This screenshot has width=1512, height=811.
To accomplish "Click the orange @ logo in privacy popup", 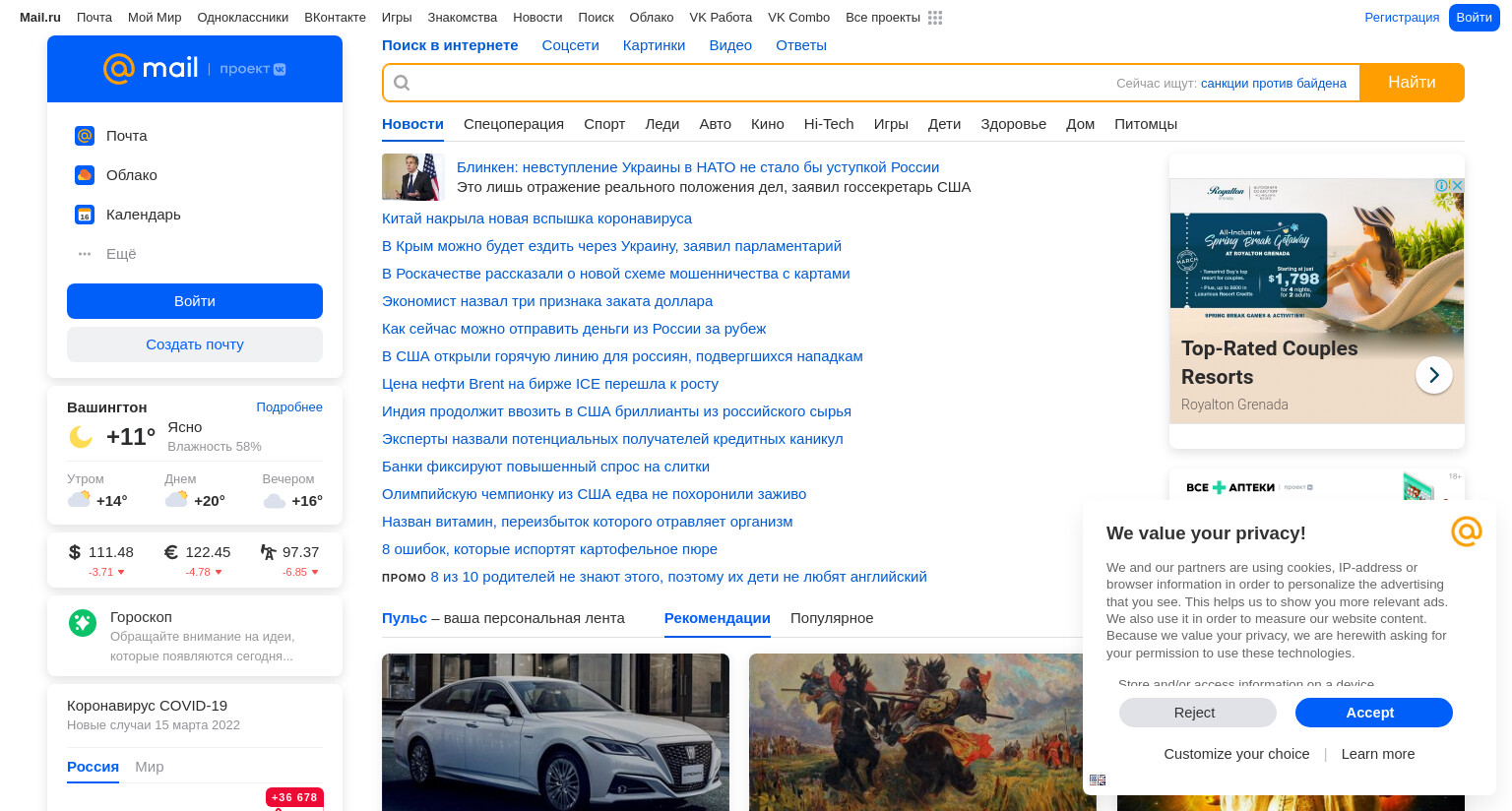I will 1467,531.
